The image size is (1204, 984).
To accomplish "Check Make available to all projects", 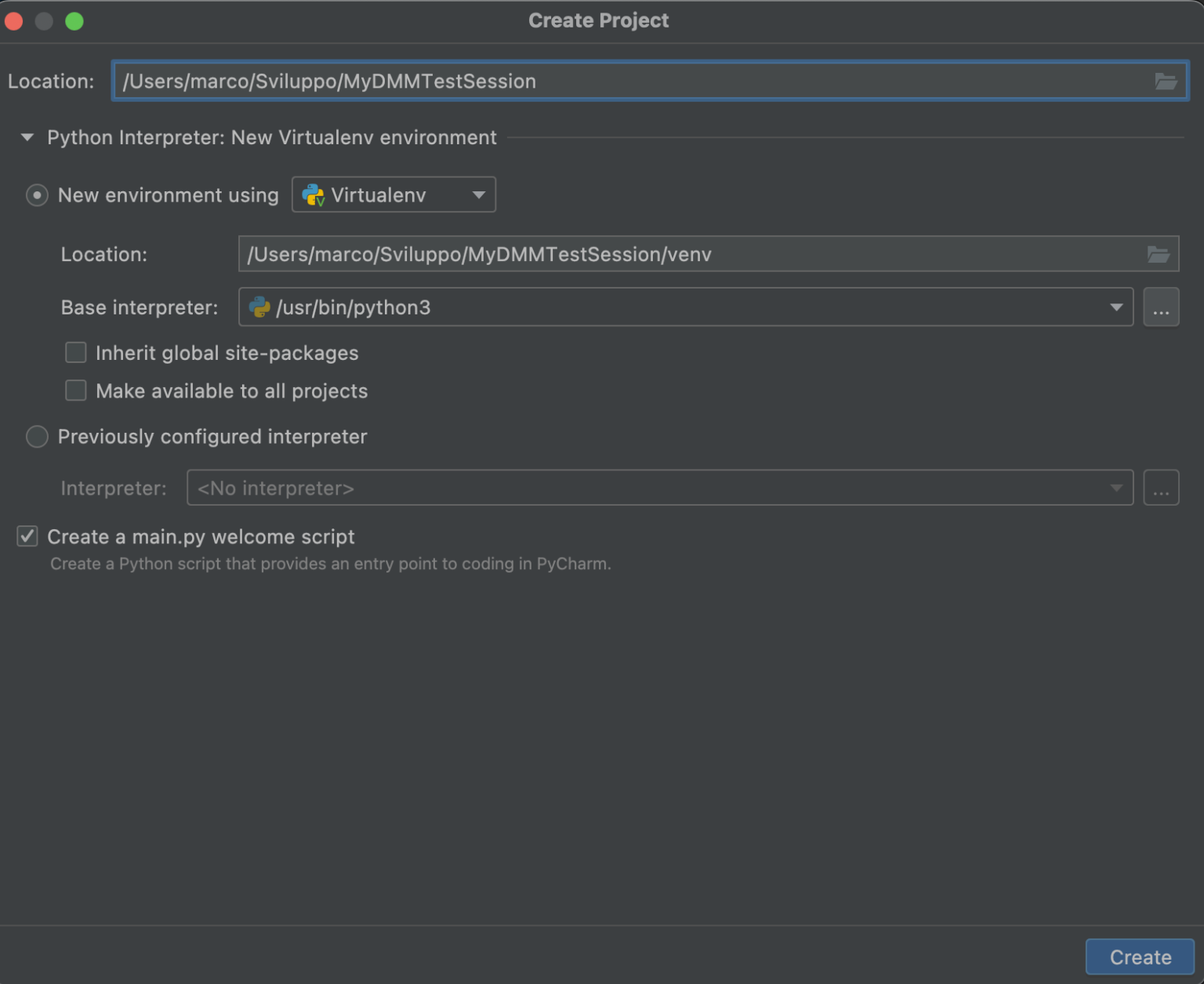I will [x=75, y=390].
